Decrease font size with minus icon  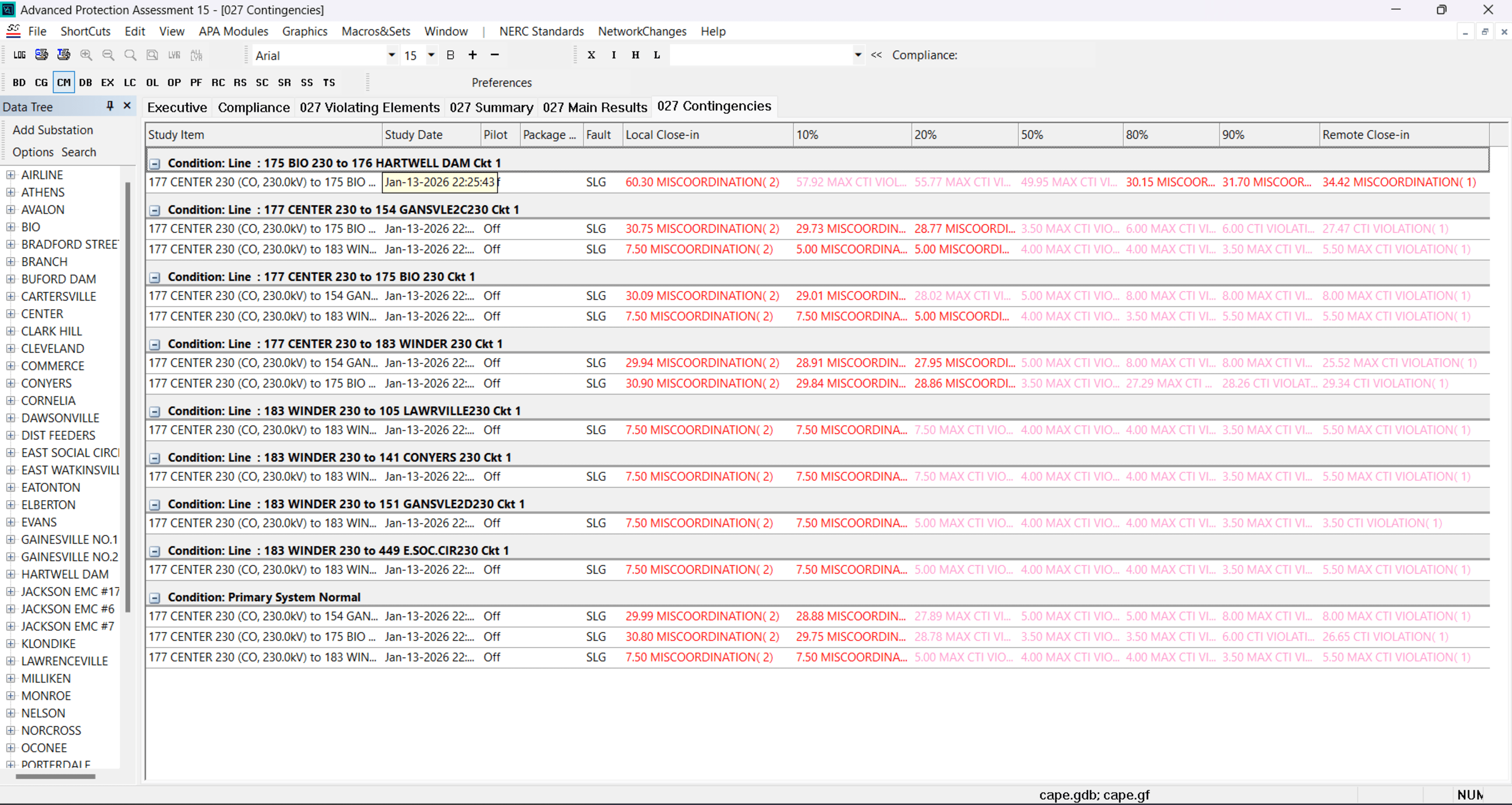[x=495, y=55]
